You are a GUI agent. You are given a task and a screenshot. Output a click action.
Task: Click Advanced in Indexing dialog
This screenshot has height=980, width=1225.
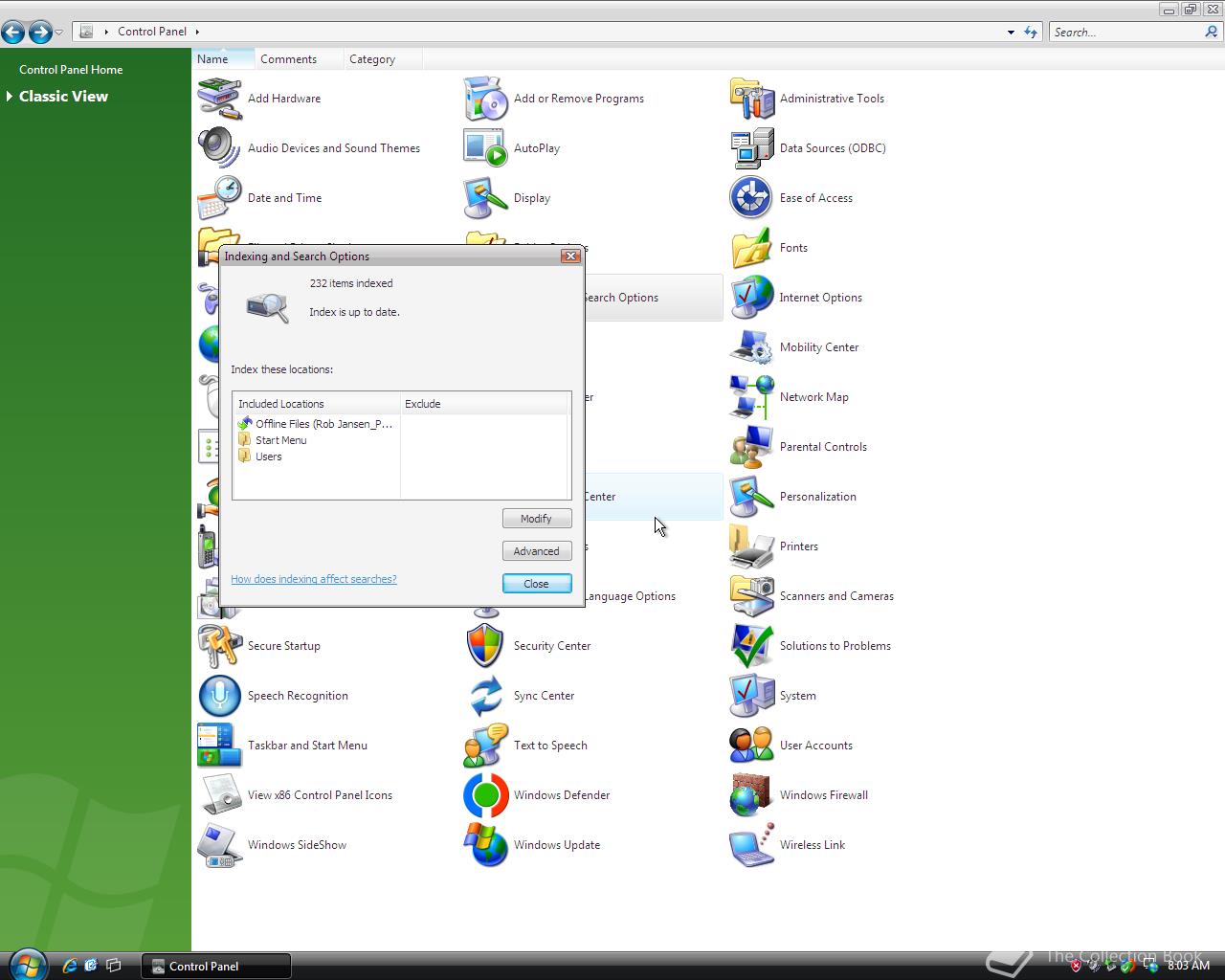(x=537, y=551)
